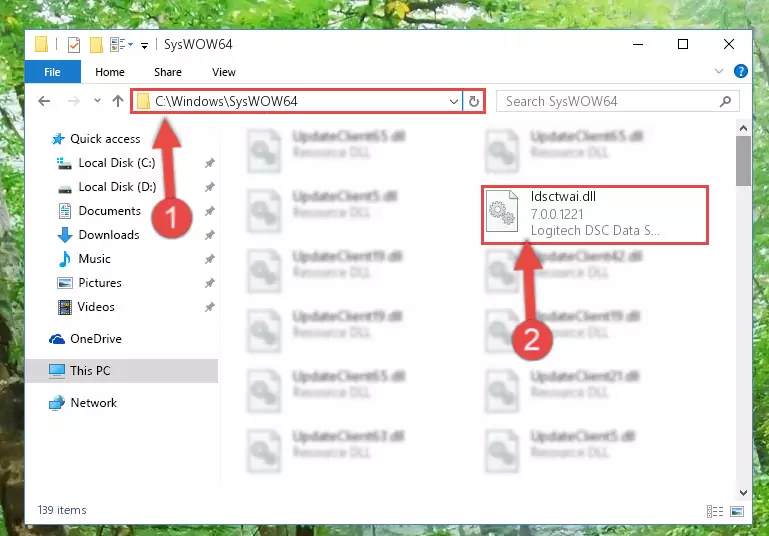Go back with the left arrow

tap(44, 101)
